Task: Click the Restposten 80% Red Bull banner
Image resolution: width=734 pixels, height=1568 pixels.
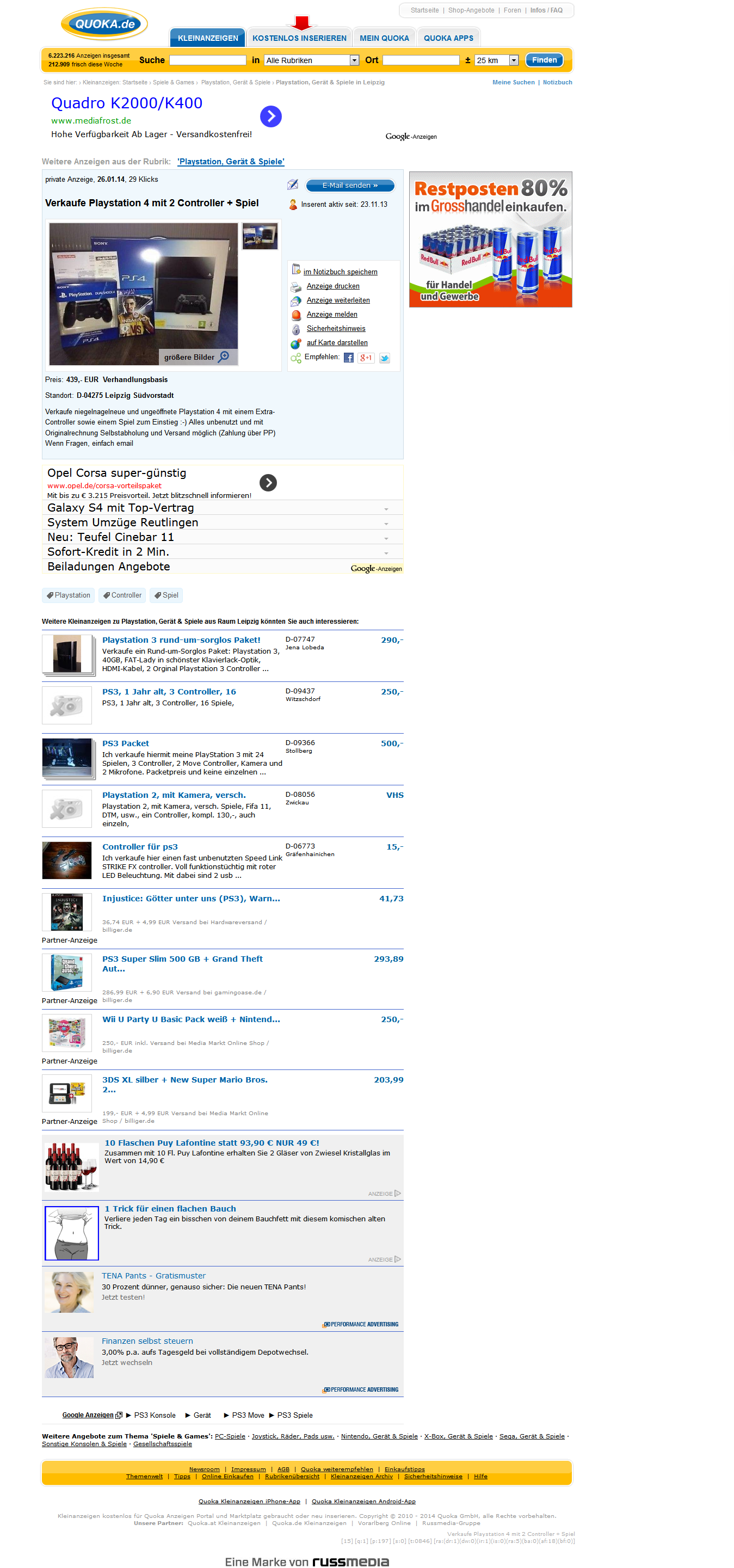Action: (x=490, y=239)
